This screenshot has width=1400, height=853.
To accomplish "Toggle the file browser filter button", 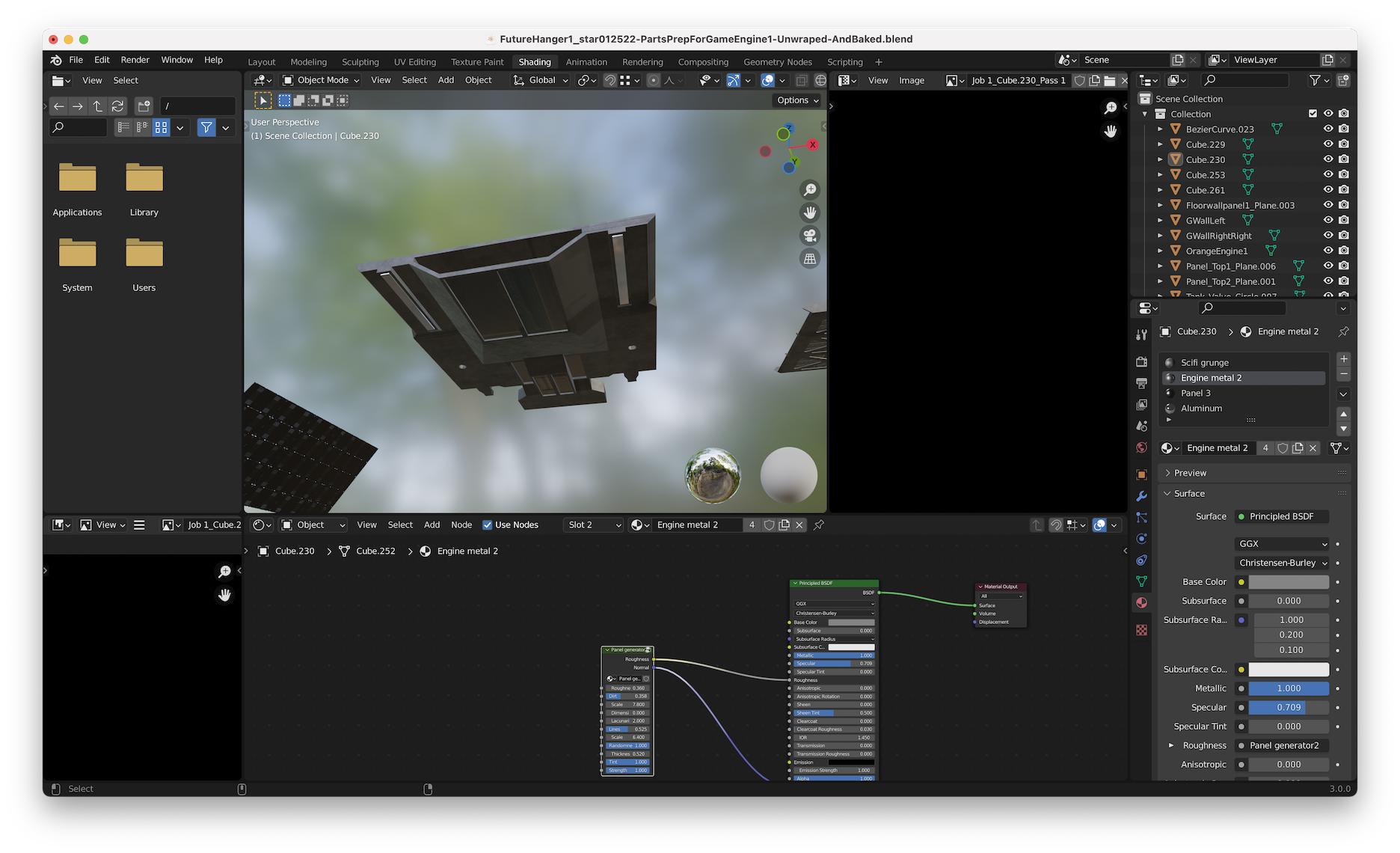I will pos(206,128).
